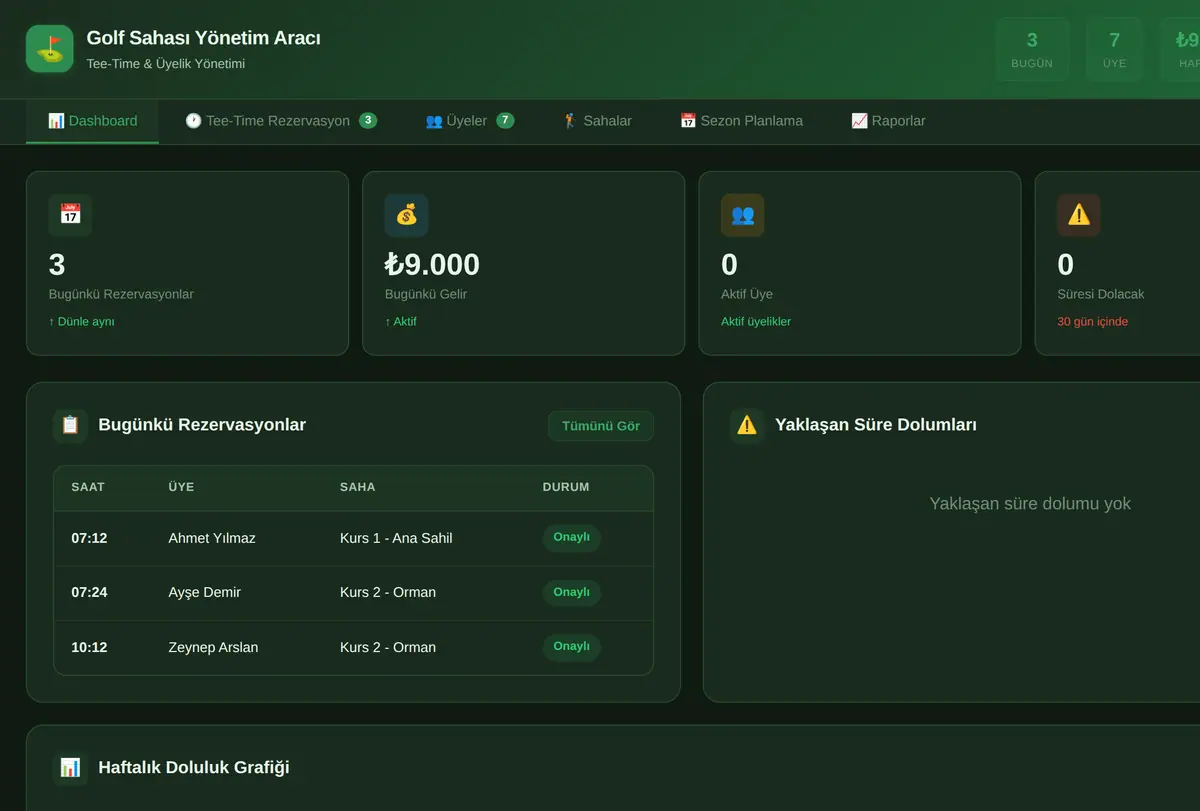The width and height of the screenshot is (1200, 811).
Task: Select member name Zeynep Arslan
Action: (x=213, y=647)
